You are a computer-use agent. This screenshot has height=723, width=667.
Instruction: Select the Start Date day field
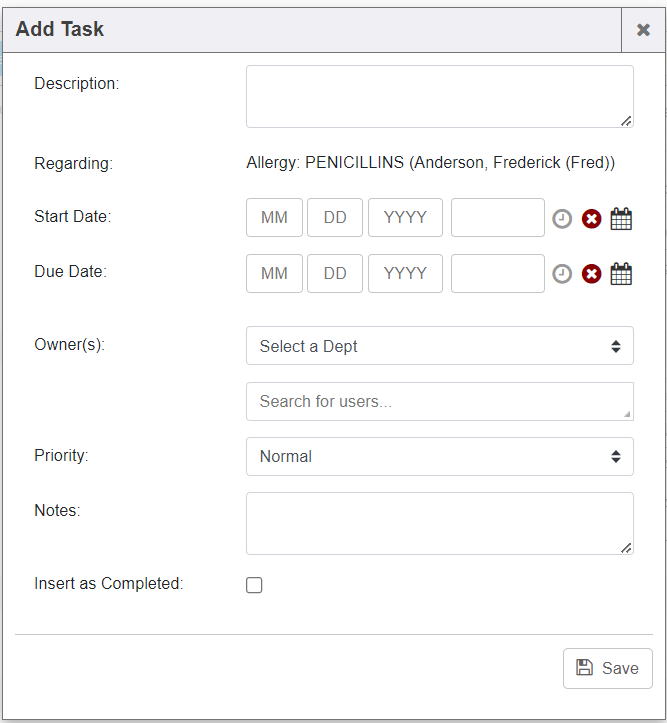pyautogui.click(x=335, y=218)
